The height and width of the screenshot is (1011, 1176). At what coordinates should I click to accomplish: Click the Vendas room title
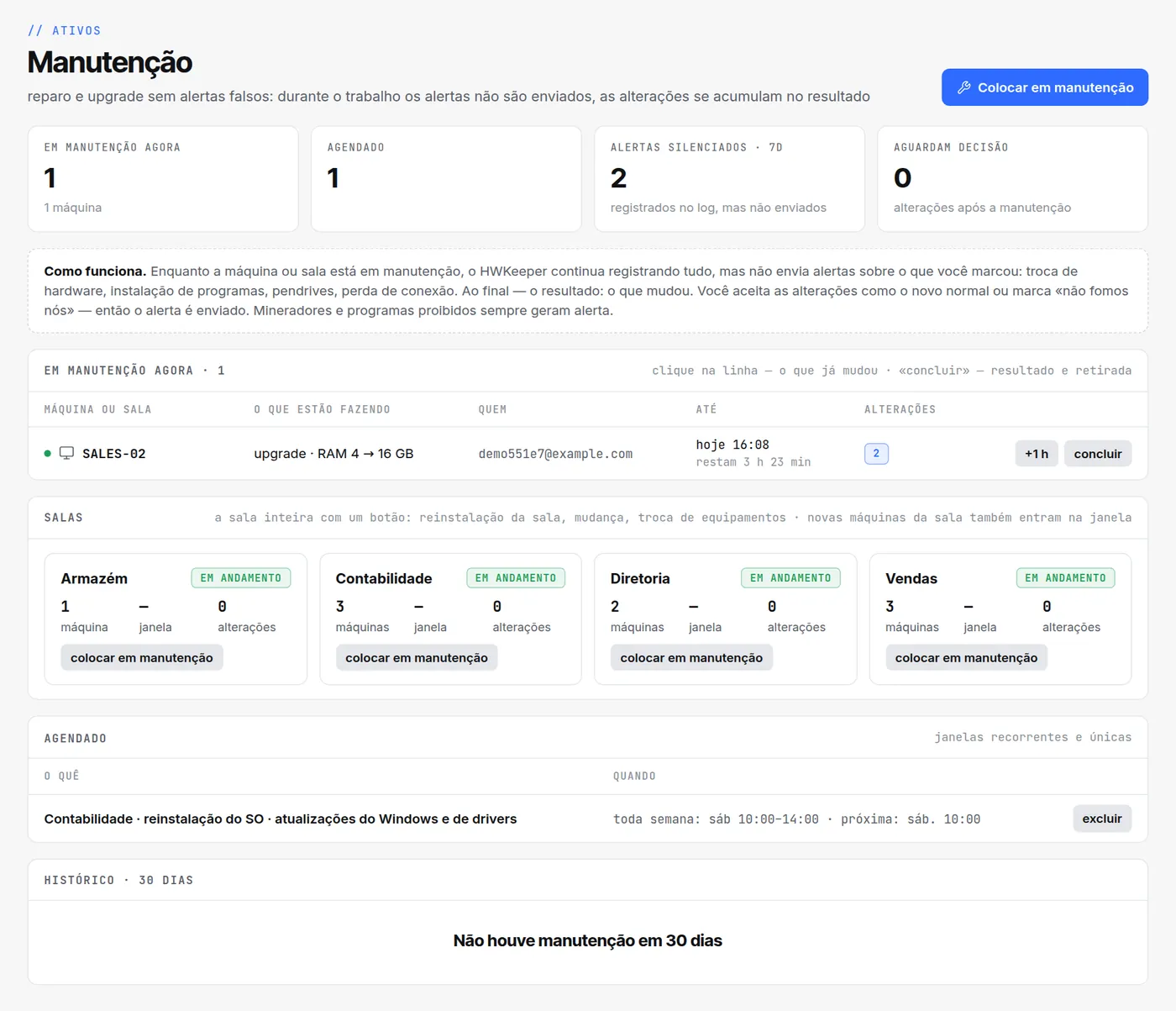point(911,578)
